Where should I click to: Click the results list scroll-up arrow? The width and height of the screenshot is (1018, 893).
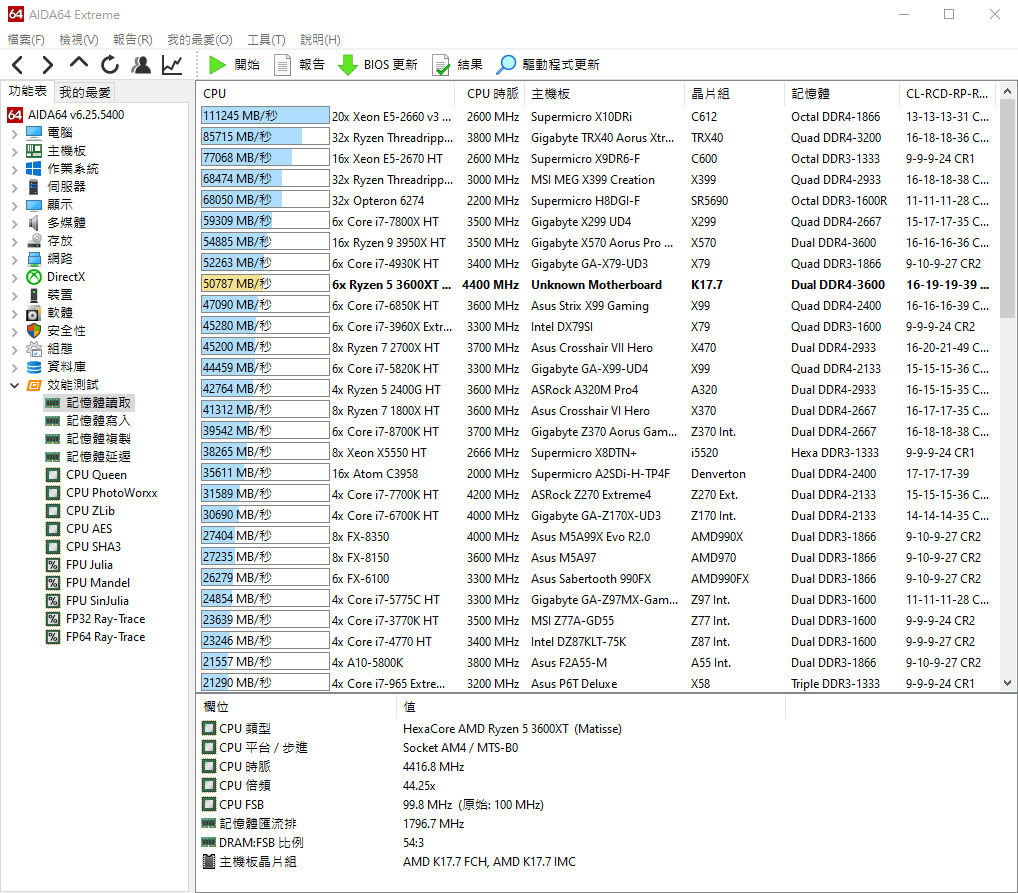tap(1007, 92)
